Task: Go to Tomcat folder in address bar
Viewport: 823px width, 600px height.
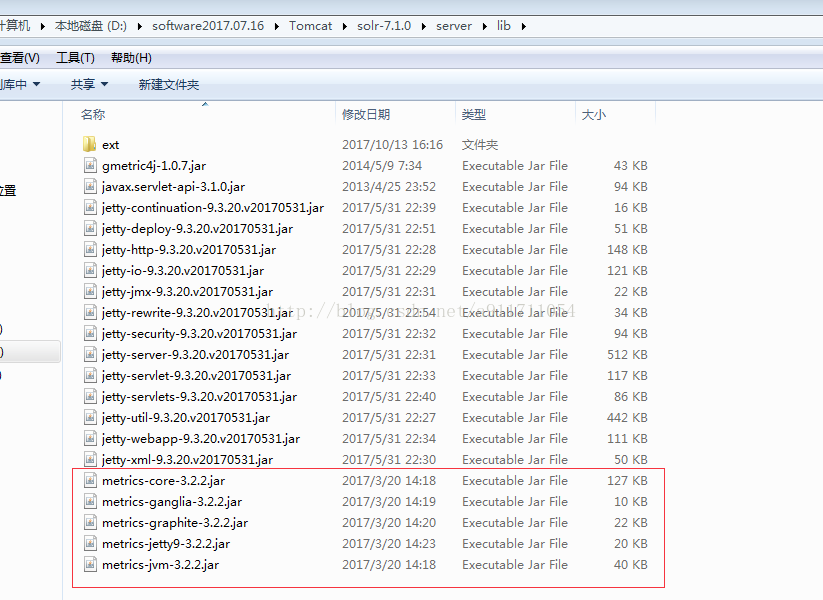Action: click(310, 26)
